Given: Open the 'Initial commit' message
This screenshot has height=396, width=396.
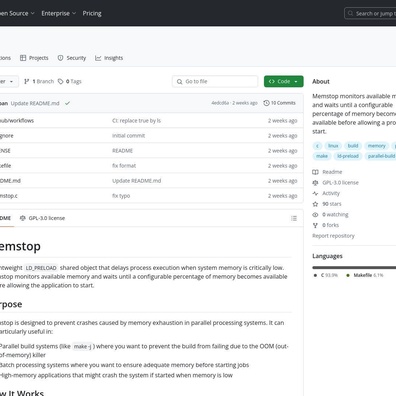Looking at the screenshot, I should [x=128, y=136].
